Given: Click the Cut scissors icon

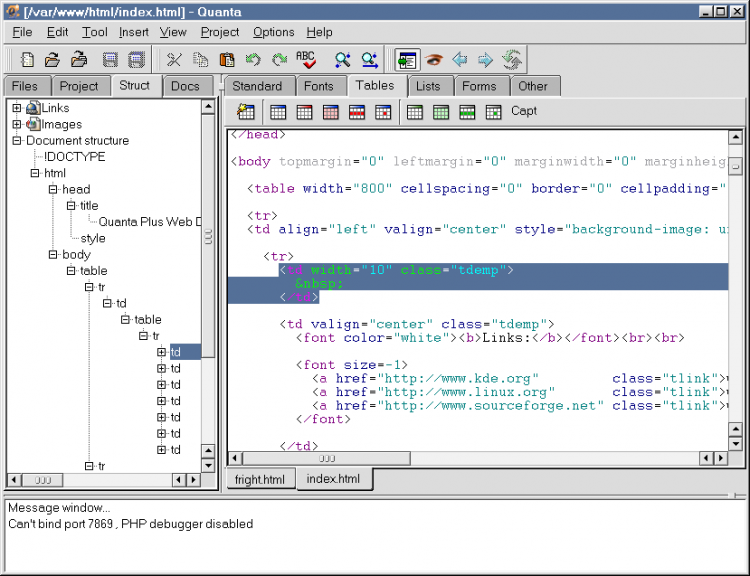Looking at the screenshot, I should [x=174, y=60].
